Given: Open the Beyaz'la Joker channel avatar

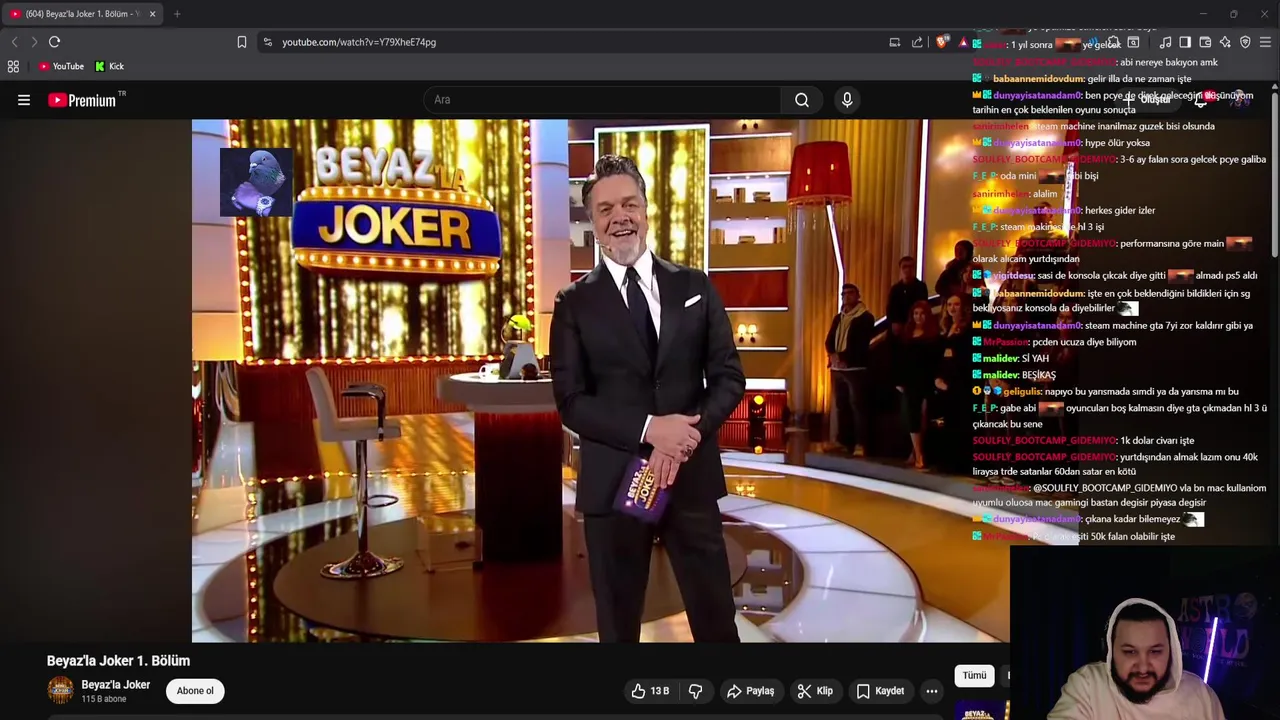Looking at the screenshot, I should [61, 690].
